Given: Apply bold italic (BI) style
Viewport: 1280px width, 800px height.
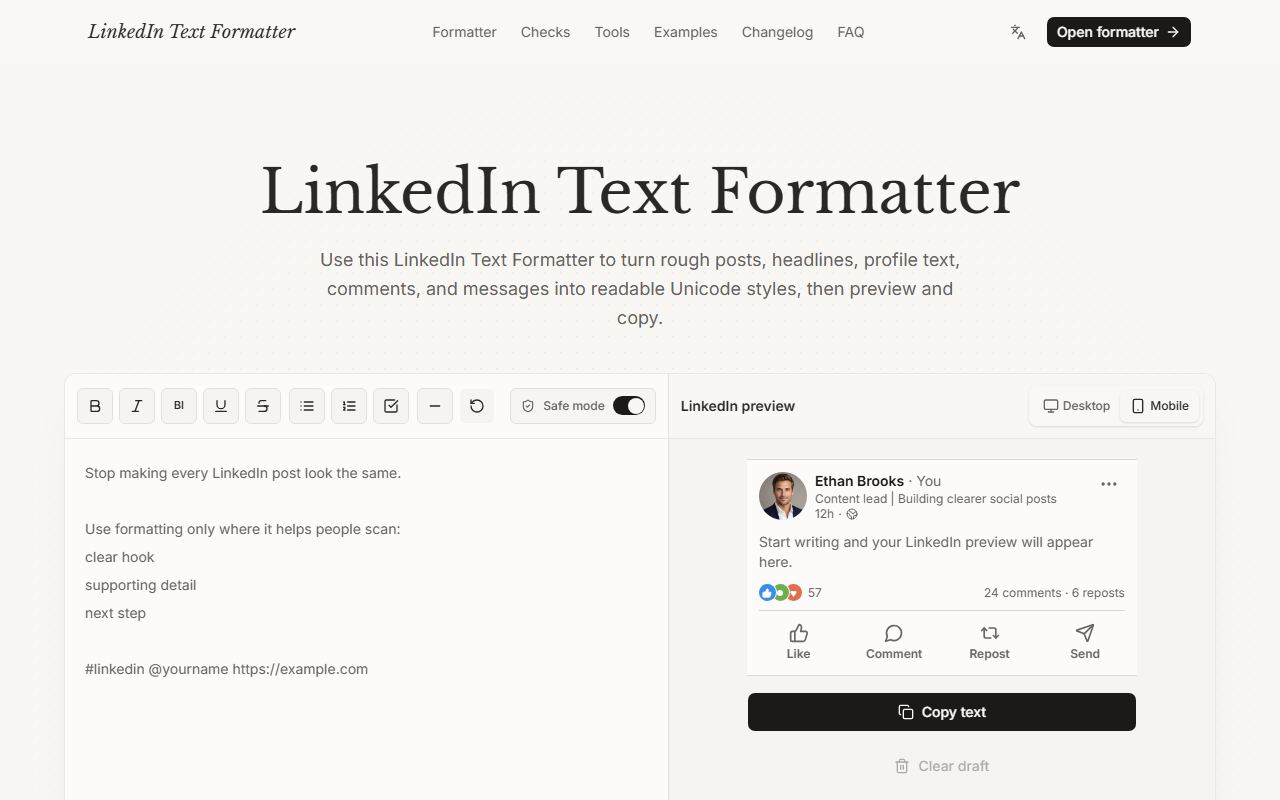Looking at the screenshot, I should pos(179,406).
